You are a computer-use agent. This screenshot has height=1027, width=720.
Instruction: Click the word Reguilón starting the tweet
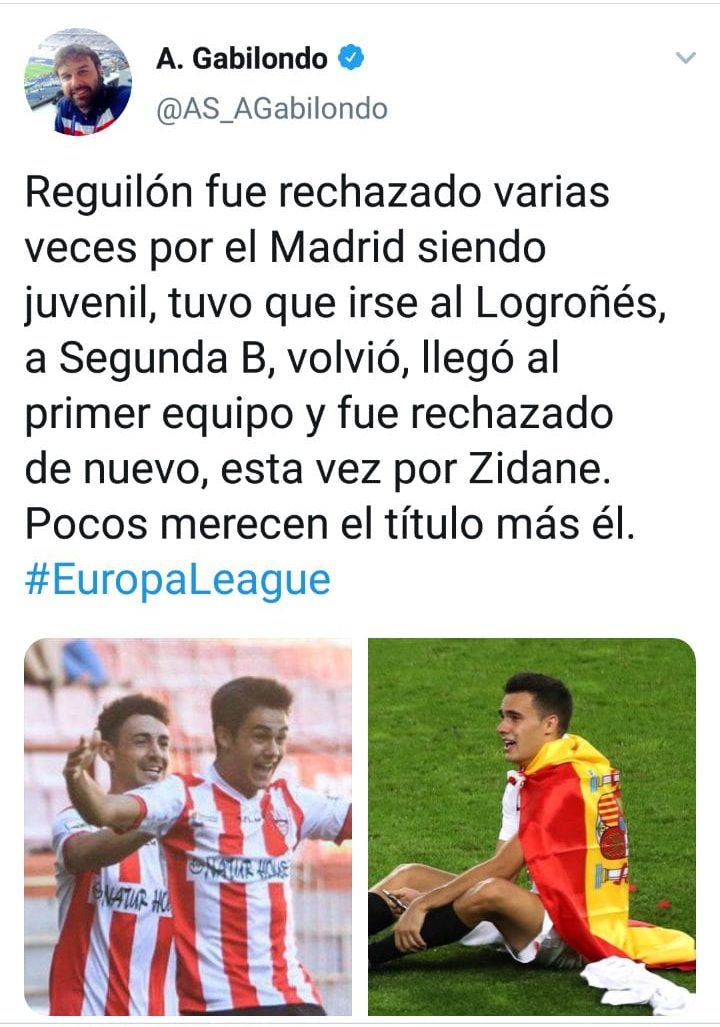[109, 195]
